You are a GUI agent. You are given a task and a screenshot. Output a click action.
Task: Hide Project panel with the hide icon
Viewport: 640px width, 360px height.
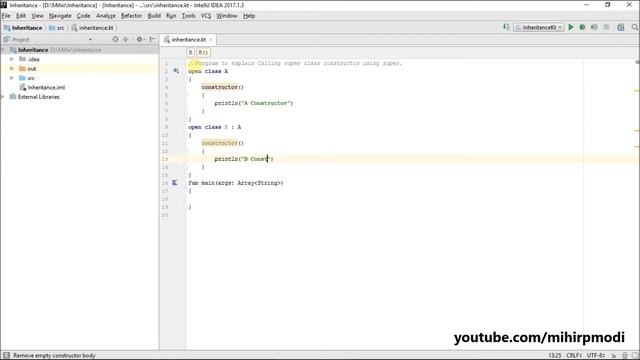(x=152, y=39)
